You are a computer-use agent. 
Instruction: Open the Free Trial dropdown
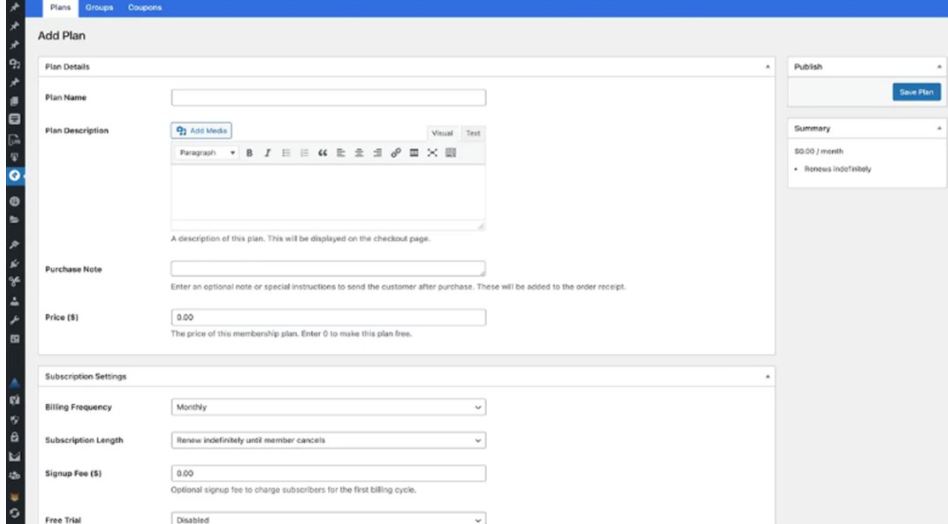(x=328, y=519)
